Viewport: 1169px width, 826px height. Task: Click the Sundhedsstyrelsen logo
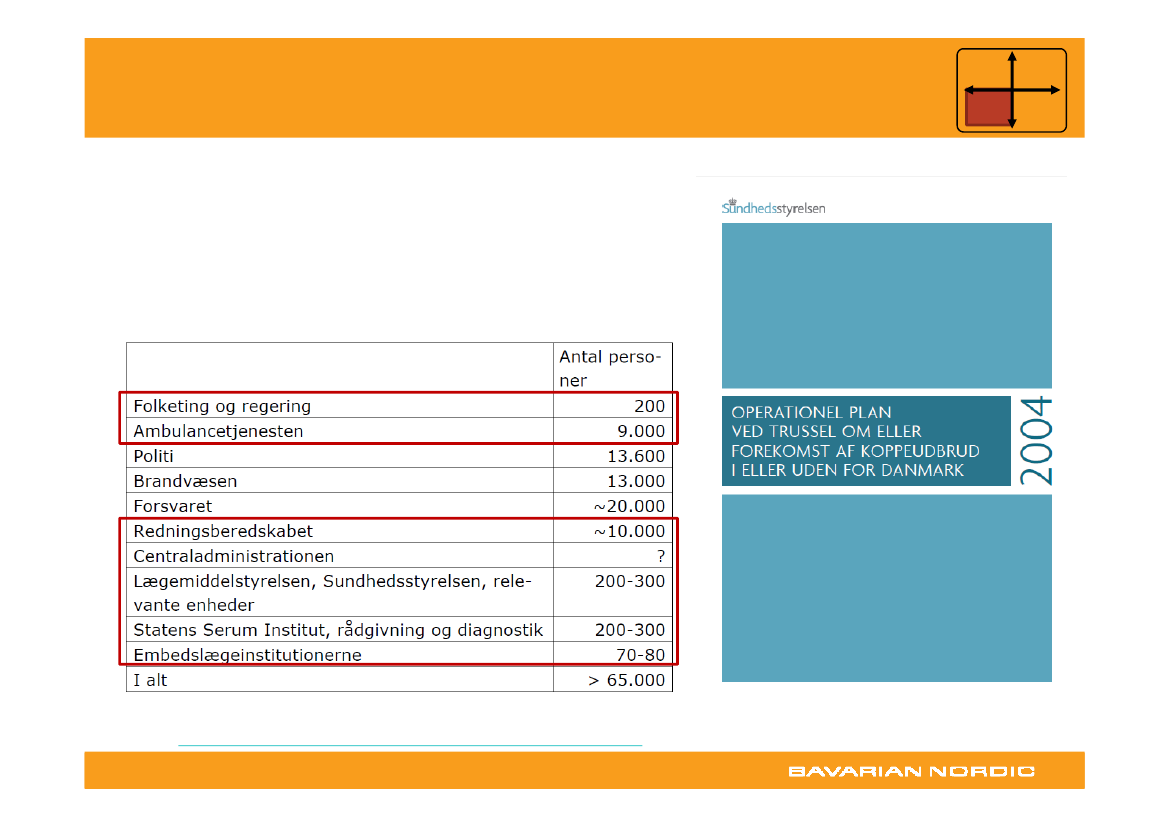click(773, 207)
